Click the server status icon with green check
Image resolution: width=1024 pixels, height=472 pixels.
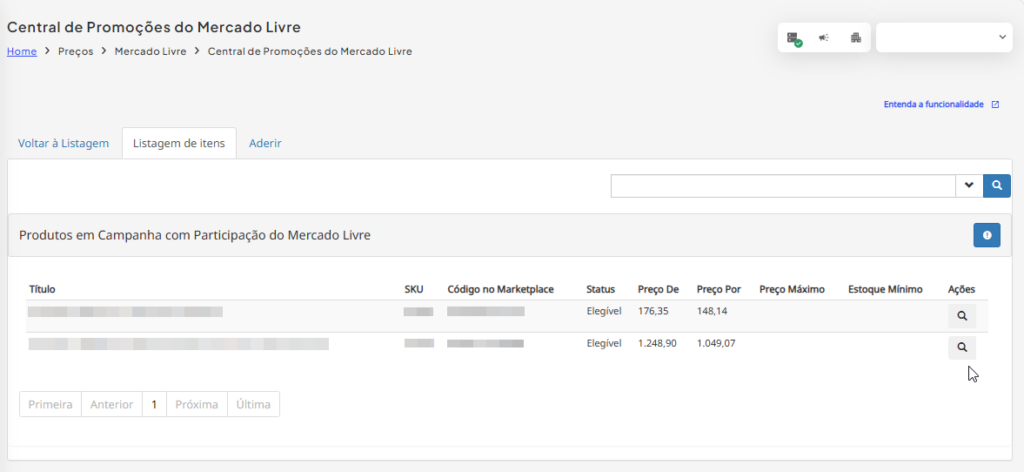[793, 39]
